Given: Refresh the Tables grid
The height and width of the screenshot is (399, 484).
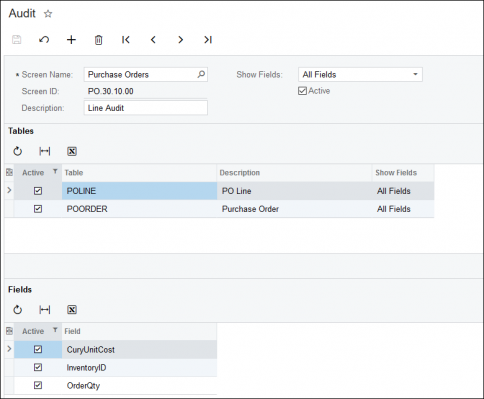Looking at the screenshot, I should (x=17, y=151).
